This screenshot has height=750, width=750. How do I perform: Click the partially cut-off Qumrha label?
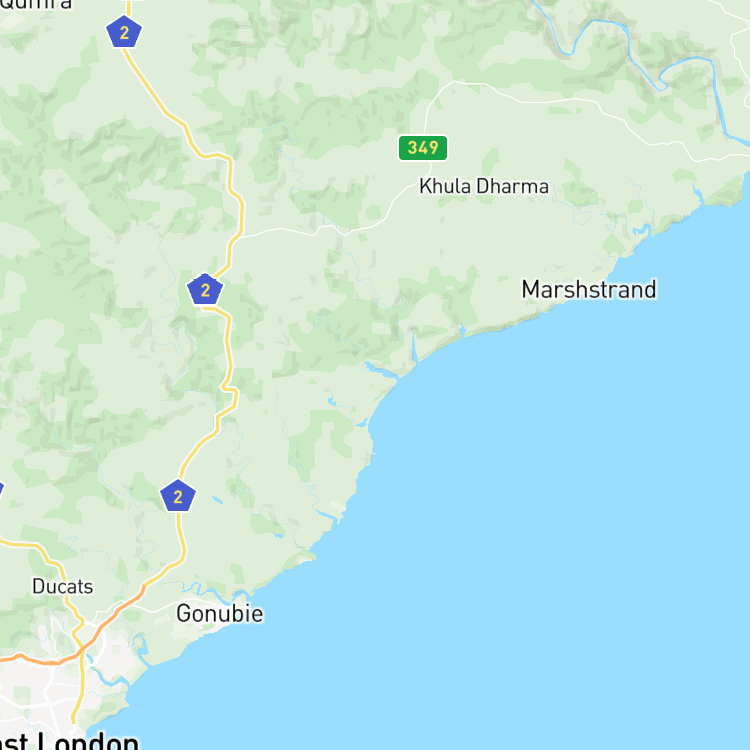coord(36,5)
